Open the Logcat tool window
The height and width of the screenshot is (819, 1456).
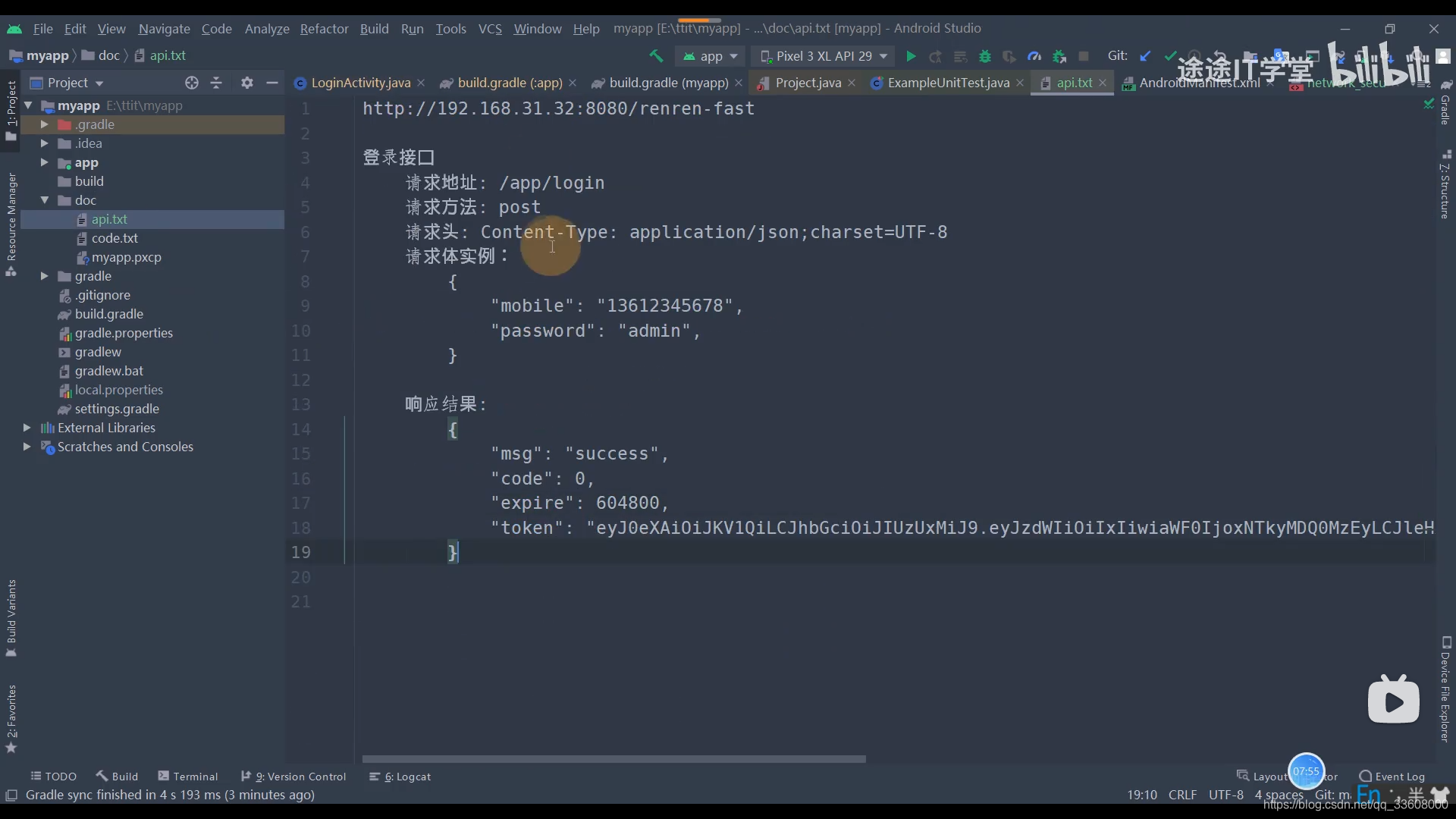tap(400, 777)
